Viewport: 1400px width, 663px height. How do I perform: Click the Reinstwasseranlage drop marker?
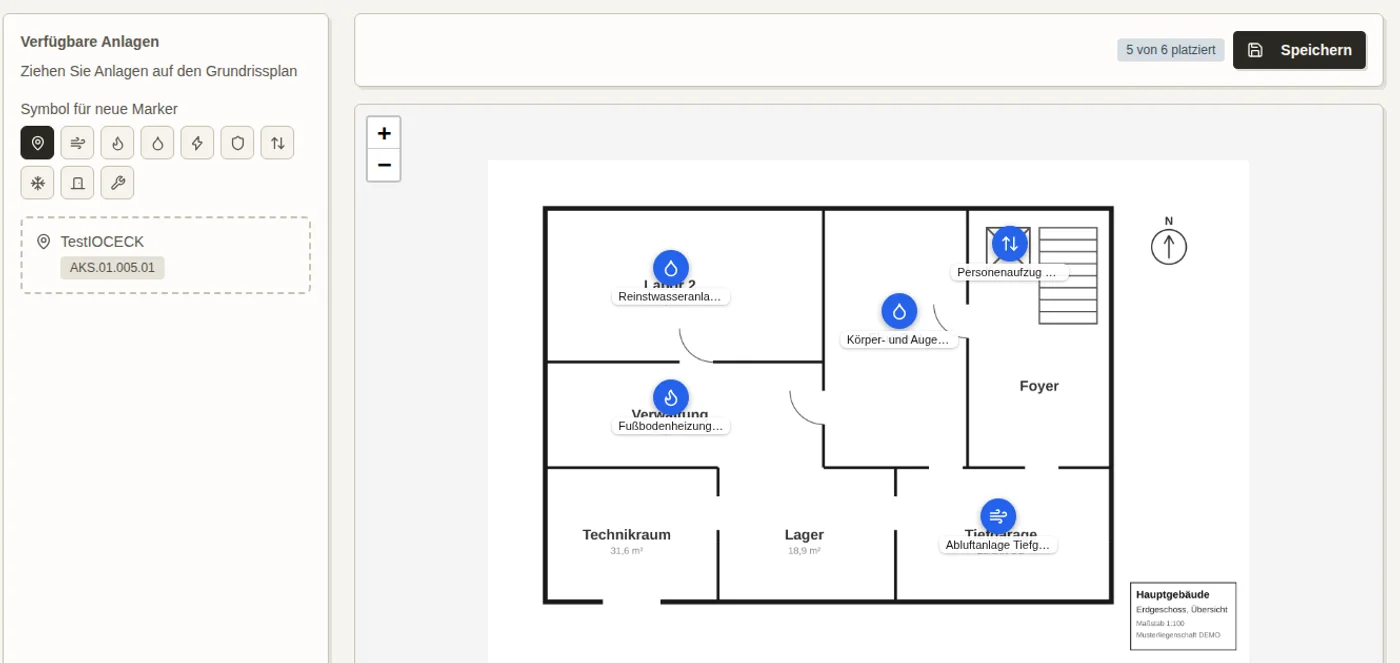[671, 268]
